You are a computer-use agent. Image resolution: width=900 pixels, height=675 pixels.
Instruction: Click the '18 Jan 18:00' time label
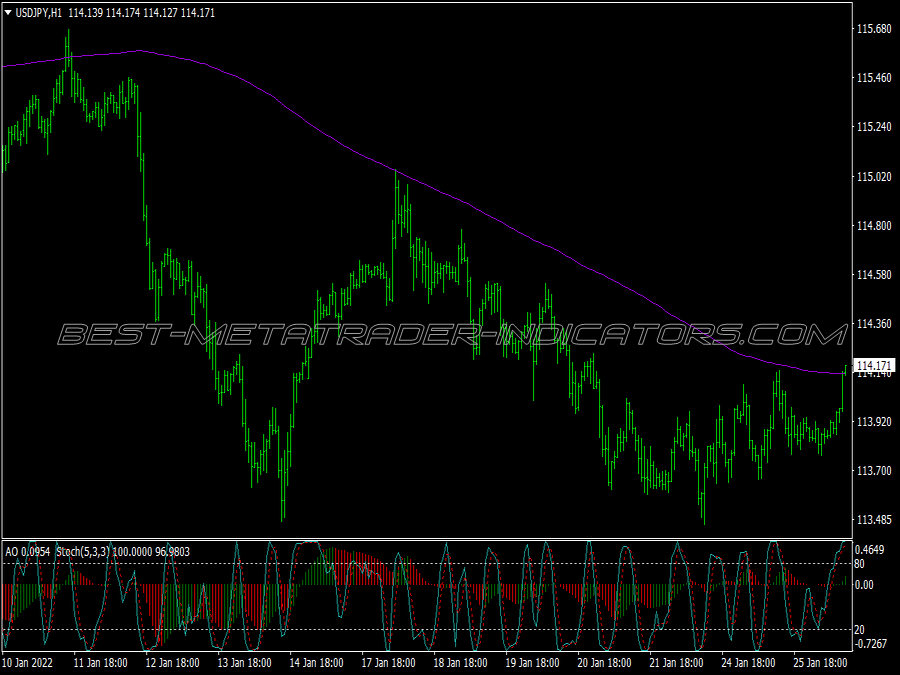460,663
